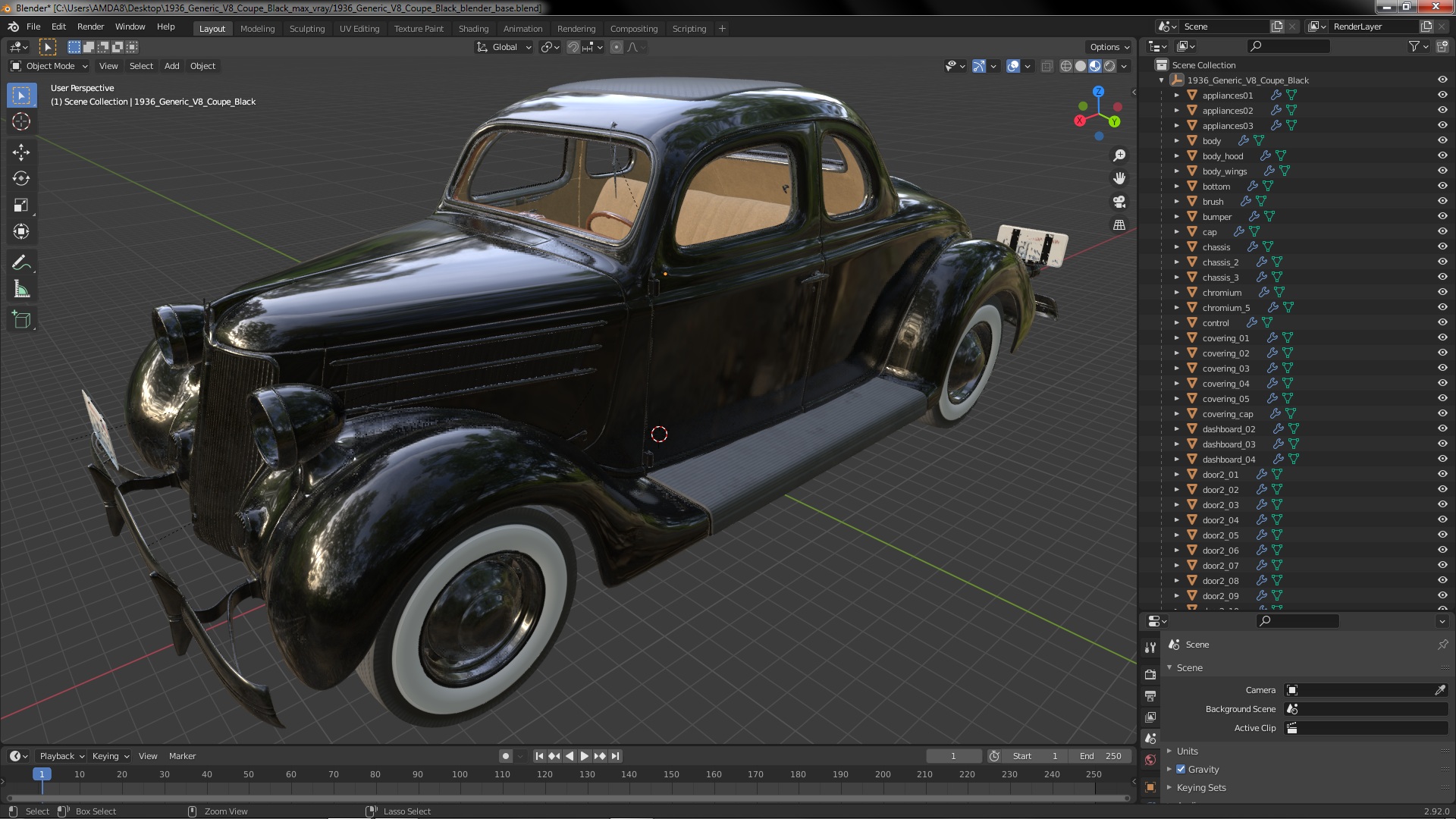Select the Add Cube tool
The height and width of the screenshot is (819, 1456).
21,320
